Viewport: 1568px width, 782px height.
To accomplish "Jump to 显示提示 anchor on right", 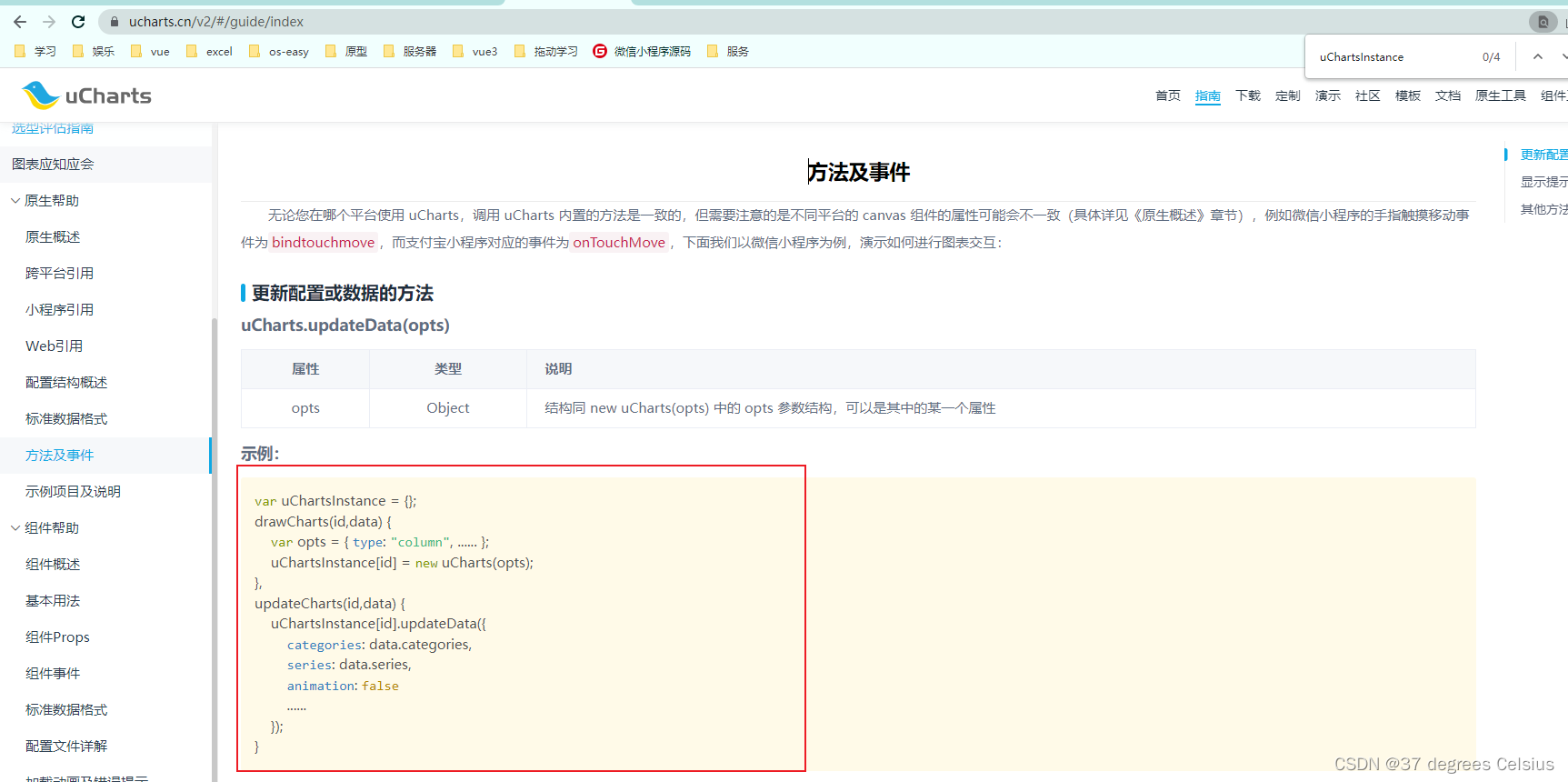I will point(1543,182).
